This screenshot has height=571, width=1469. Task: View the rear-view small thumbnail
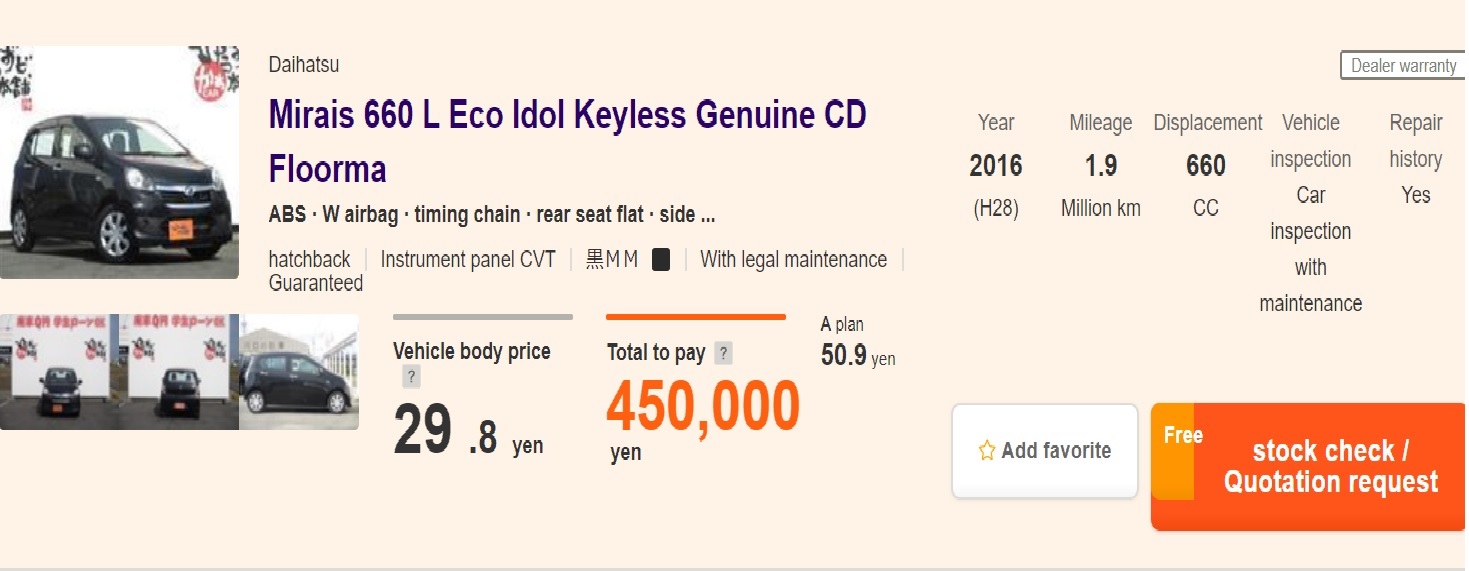179,372
